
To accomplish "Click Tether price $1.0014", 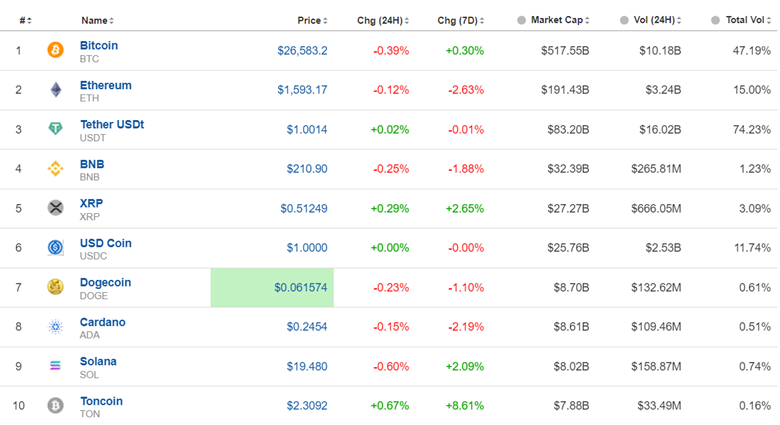I will pos(307,129).
